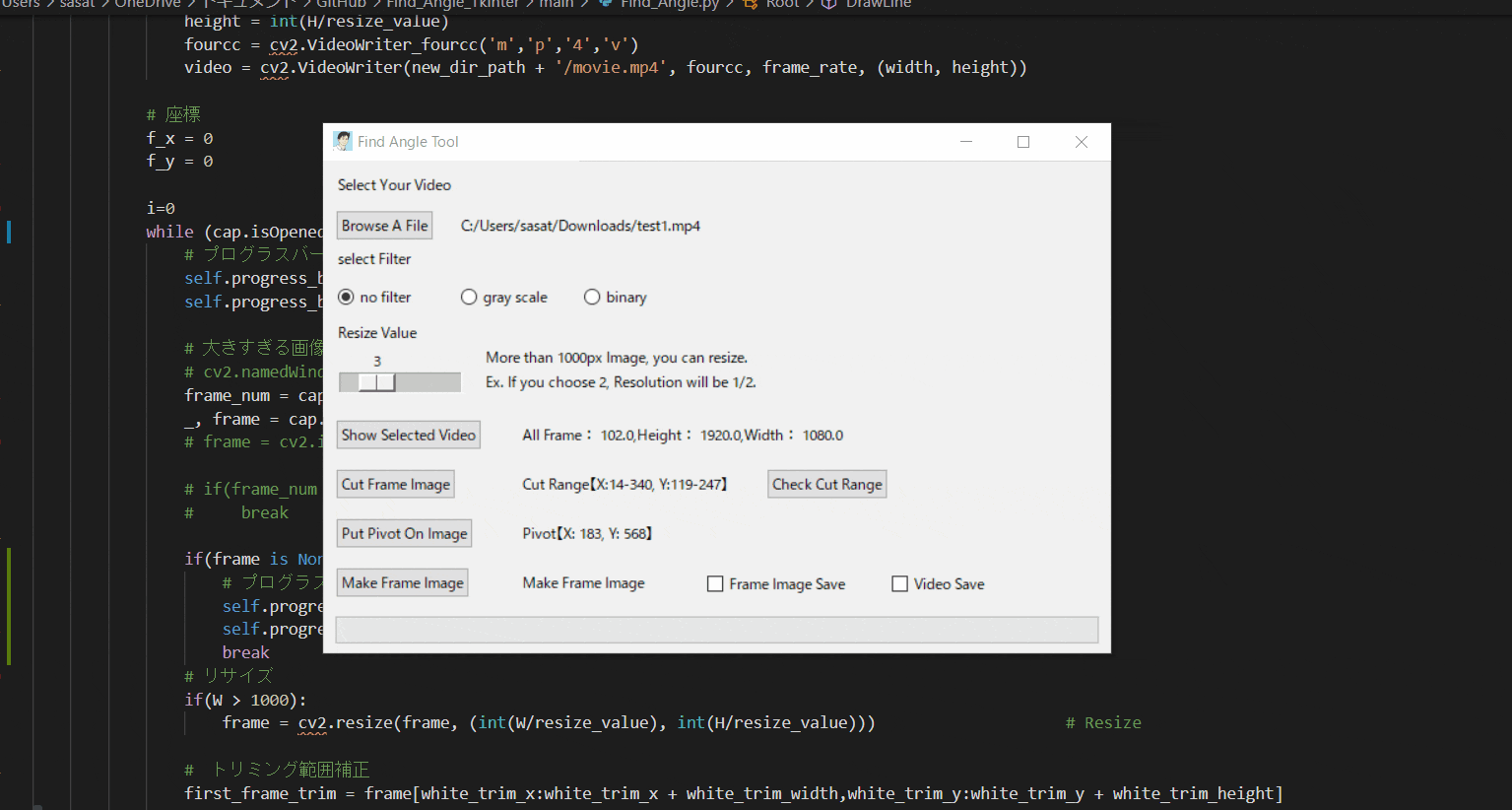The width and height of the screenshot is (1512, 810).
Task: Click the 'if(W > 1000):' code line
Action: pos(245,700)
